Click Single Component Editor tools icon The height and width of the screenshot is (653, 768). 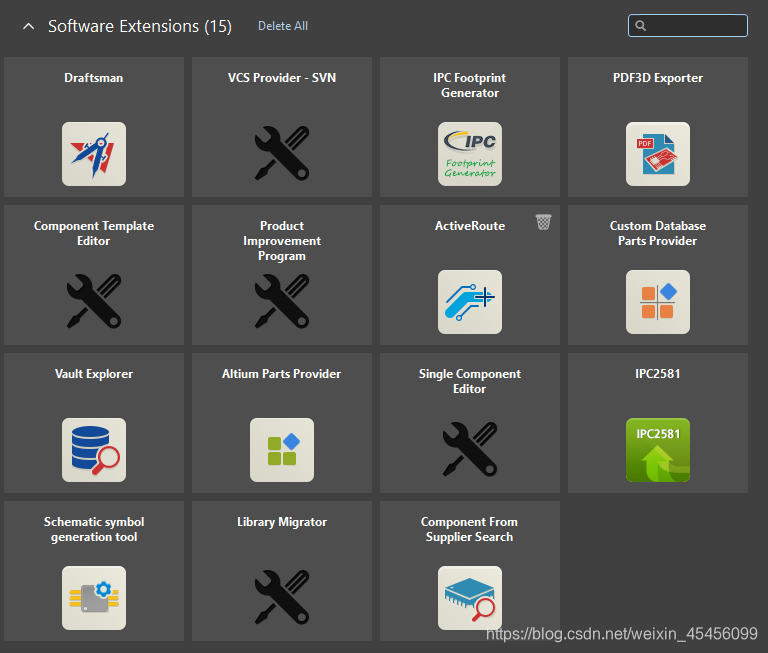click(470, 449)
